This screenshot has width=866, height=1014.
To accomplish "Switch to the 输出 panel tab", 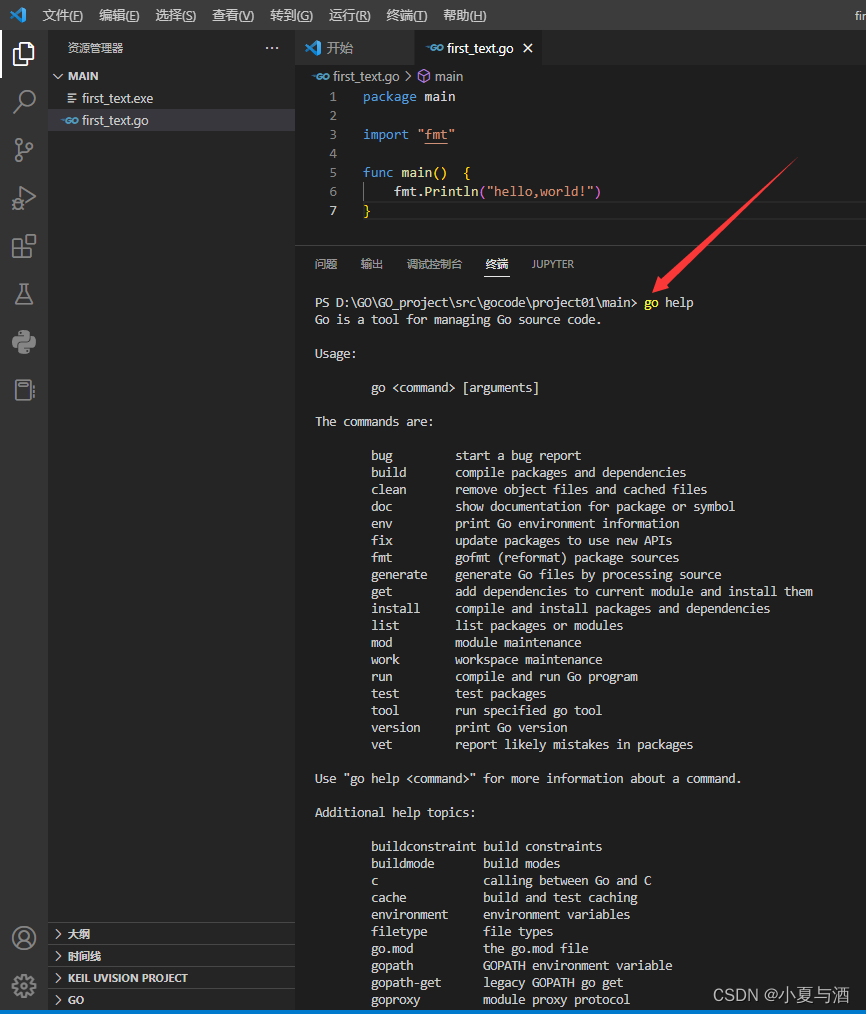I will point(372,264).
